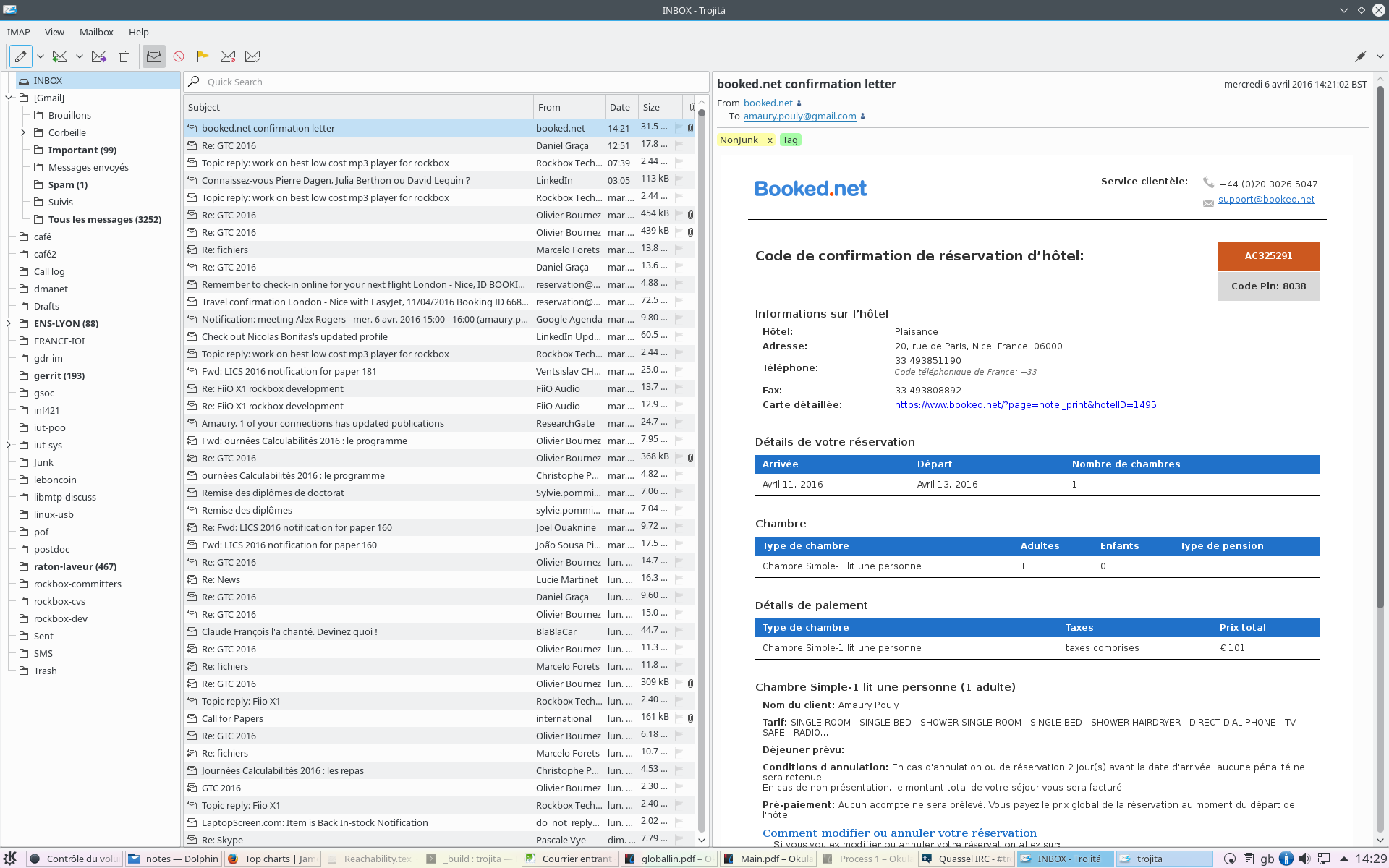
Task: Click in the Quick Search field
Action: [446, 82]
